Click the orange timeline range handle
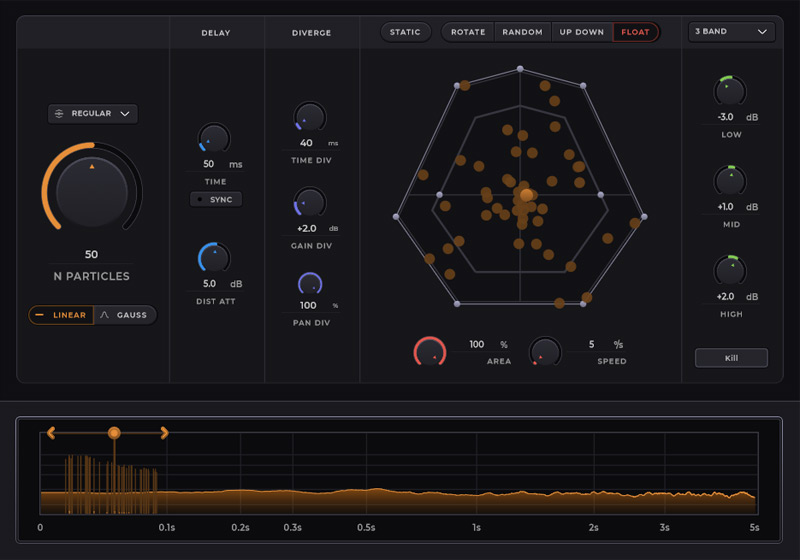The image size is (800, 560). point(114,433)
